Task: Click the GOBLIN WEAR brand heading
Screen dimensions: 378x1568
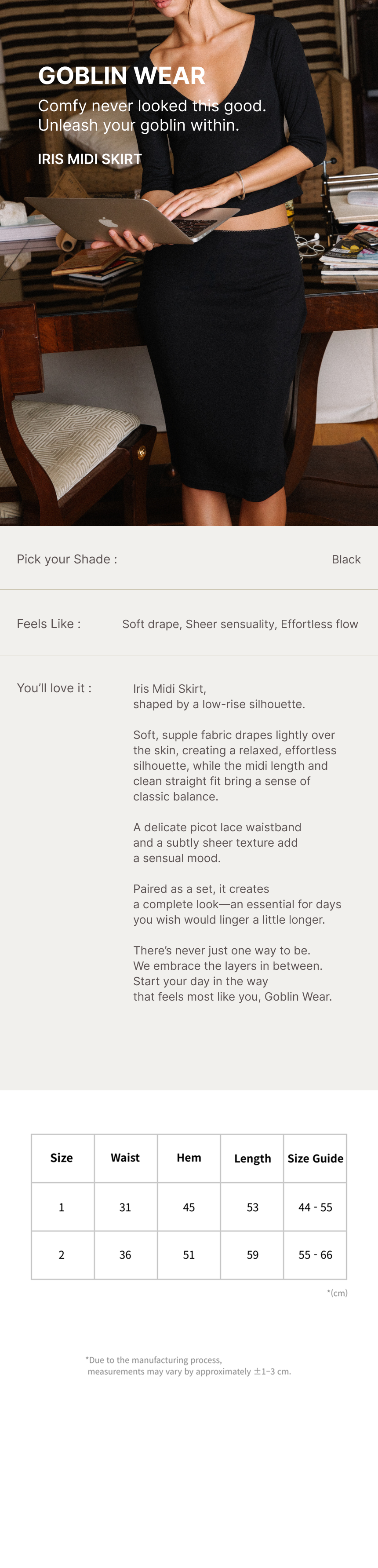Action: [x=122, y=76]
